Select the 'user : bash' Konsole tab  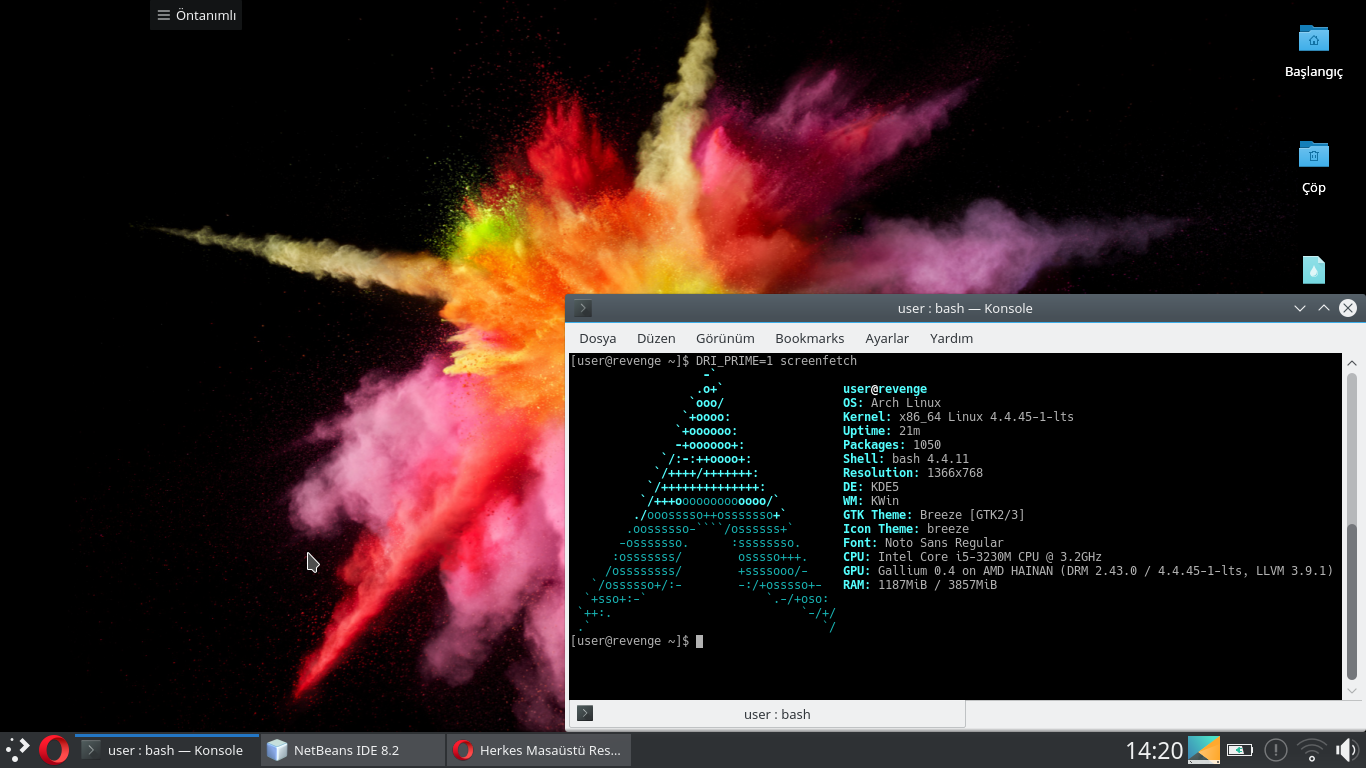tap(767, 714)
